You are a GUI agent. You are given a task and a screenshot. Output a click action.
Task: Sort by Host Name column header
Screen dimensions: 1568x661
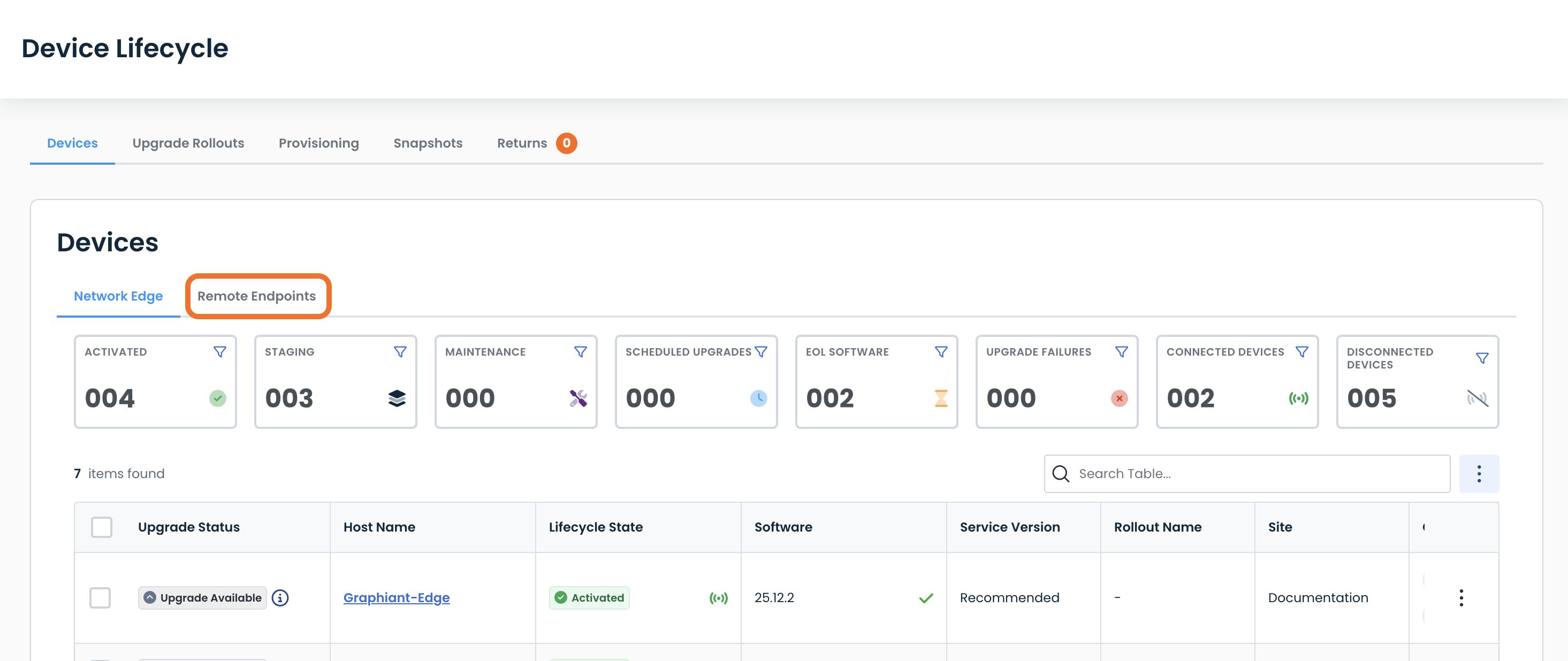coord(379,527)
